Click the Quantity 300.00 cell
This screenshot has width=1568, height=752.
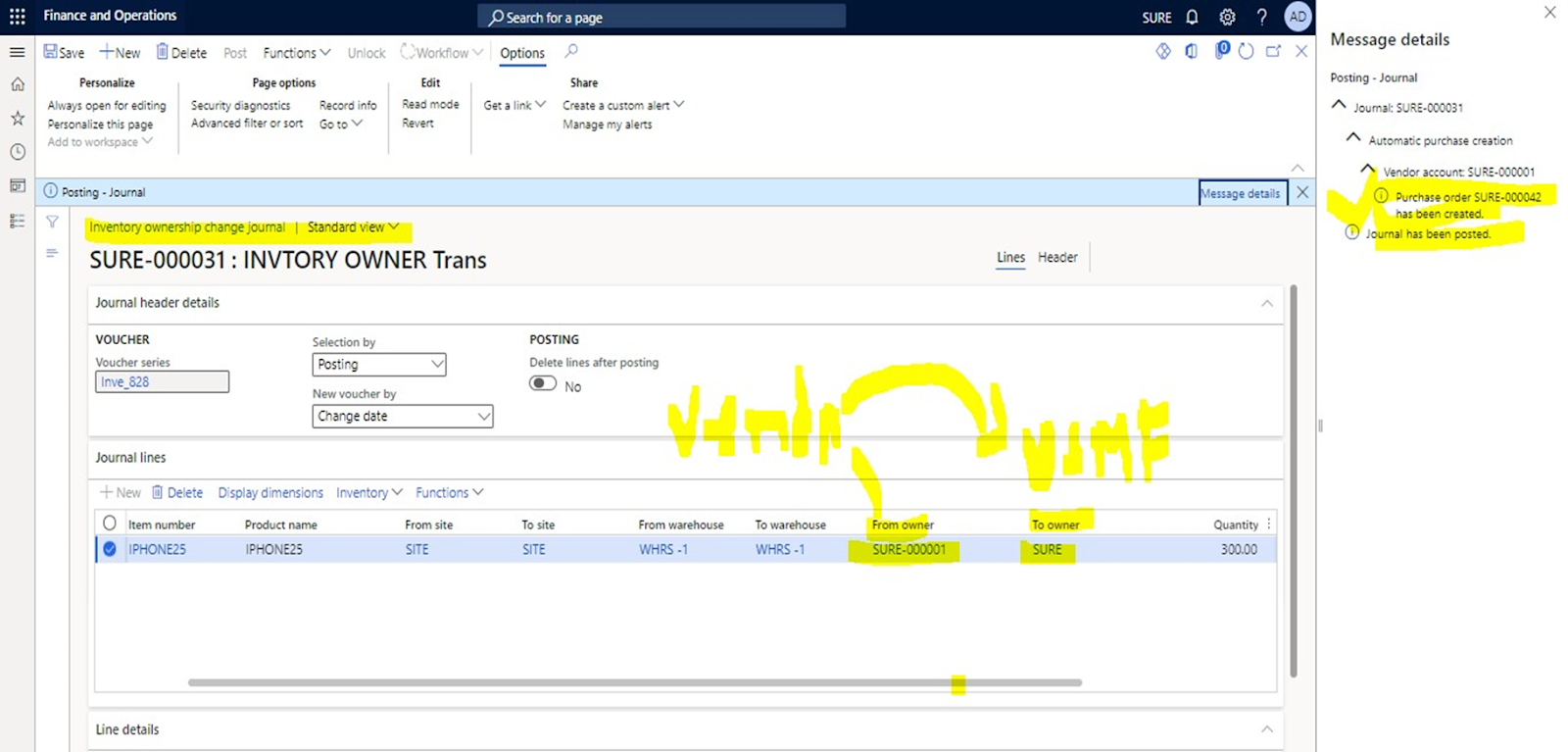pyautogui.click(x=1239, y=549)
